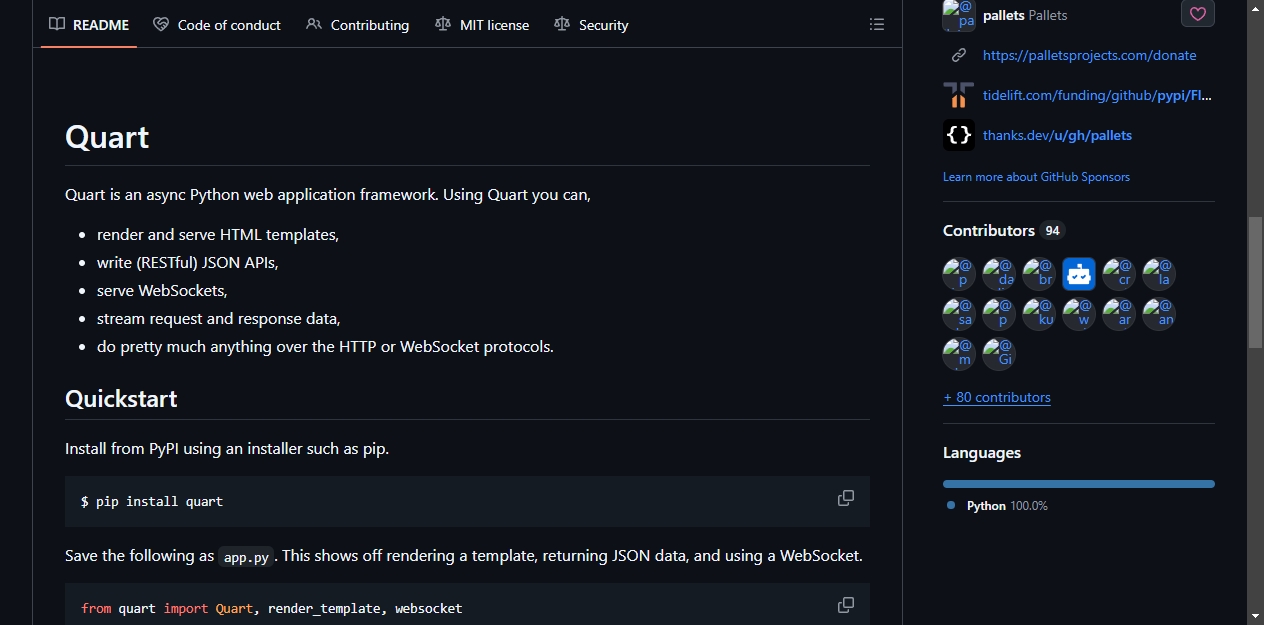This screenshot has height=625, width=1264.
Task: Open the + 80 contributors link
Action: coord(996,397)
